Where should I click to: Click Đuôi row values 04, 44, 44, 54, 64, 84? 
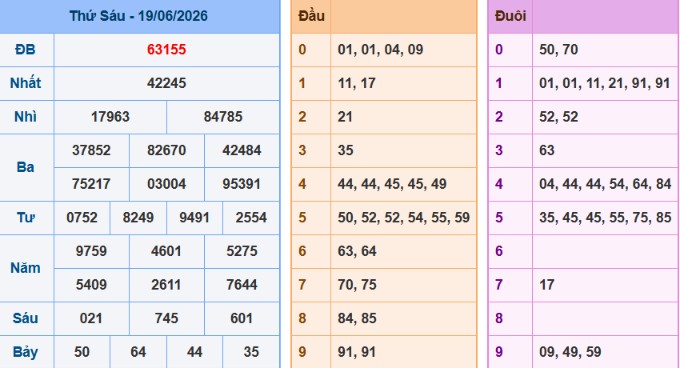(605, 184)
